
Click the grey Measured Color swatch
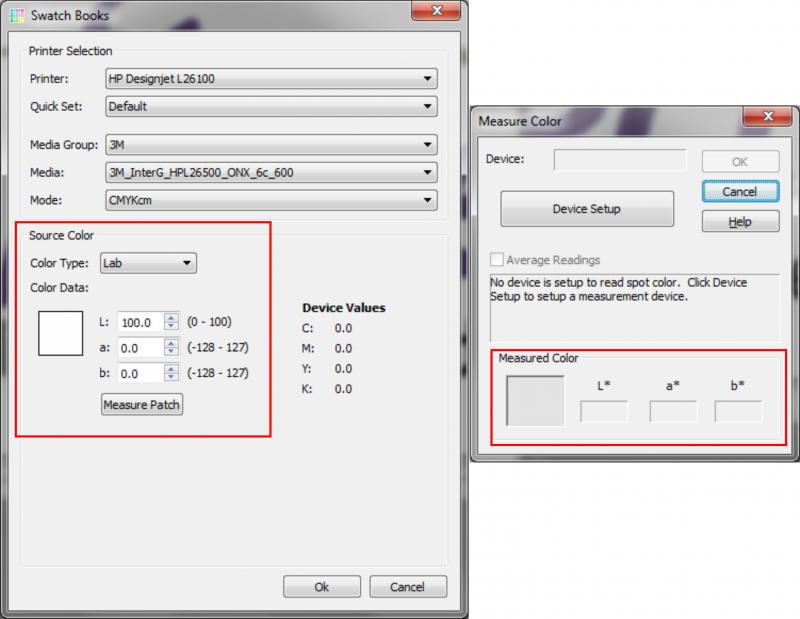[x=535, y=401]
